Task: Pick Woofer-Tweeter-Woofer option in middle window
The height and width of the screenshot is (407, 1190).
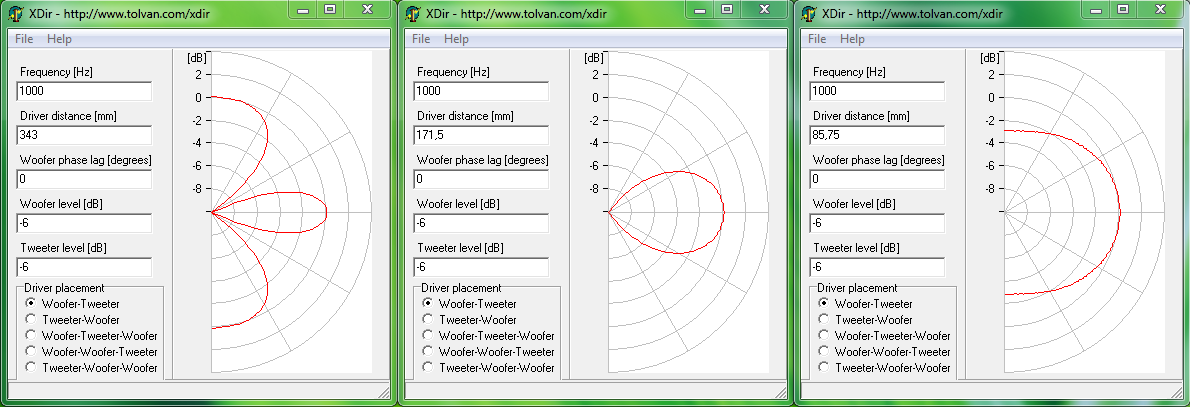Action: coord(428,335)
